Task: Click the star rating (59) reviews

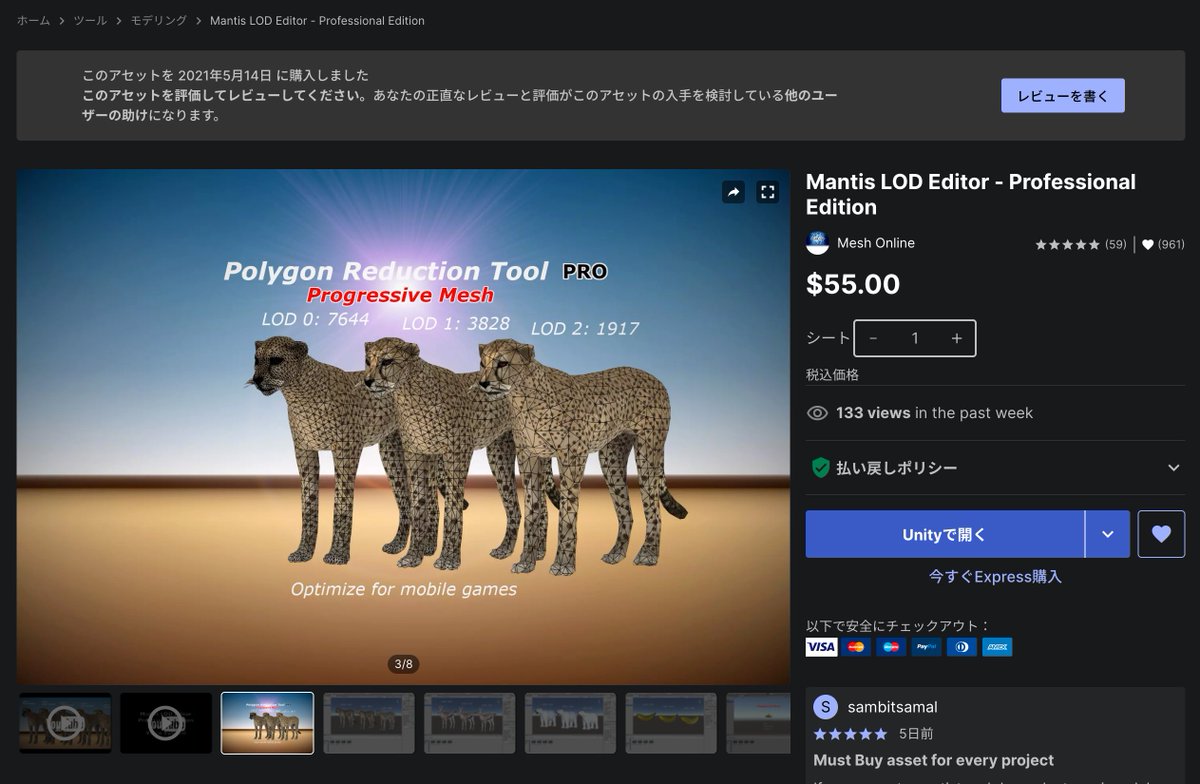Action: coord(1080,244)
